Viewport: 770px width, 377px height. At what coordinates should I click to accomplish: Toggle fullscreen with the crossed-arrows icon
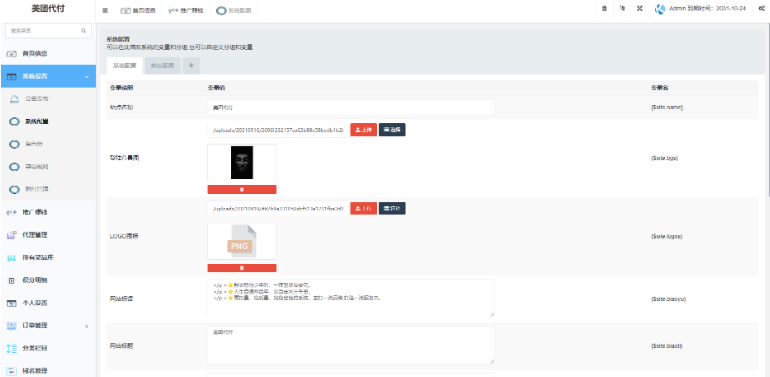[x=640, y=8]
